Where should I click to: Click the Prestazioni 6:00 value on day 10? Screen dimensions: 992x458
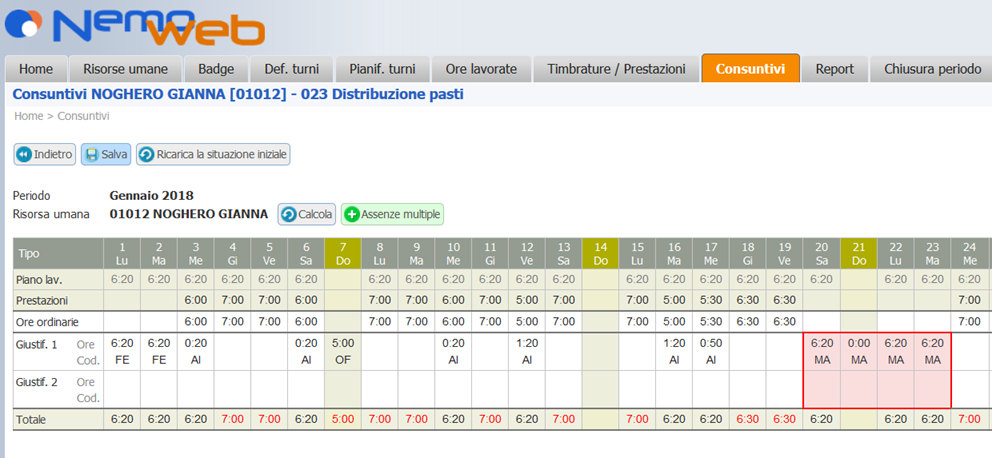(x=453, y=300)
